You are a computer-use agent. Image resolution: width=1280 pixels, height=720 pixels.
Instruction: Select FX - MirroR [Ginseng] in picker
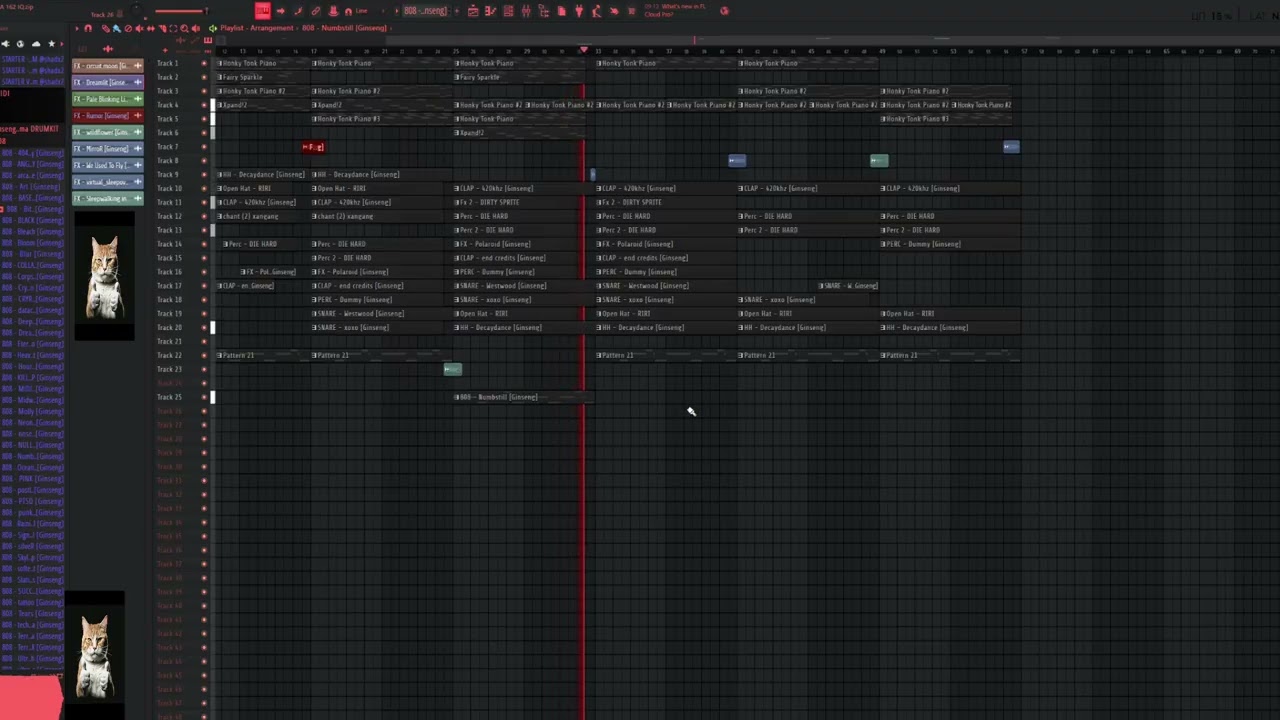(108, 149)
